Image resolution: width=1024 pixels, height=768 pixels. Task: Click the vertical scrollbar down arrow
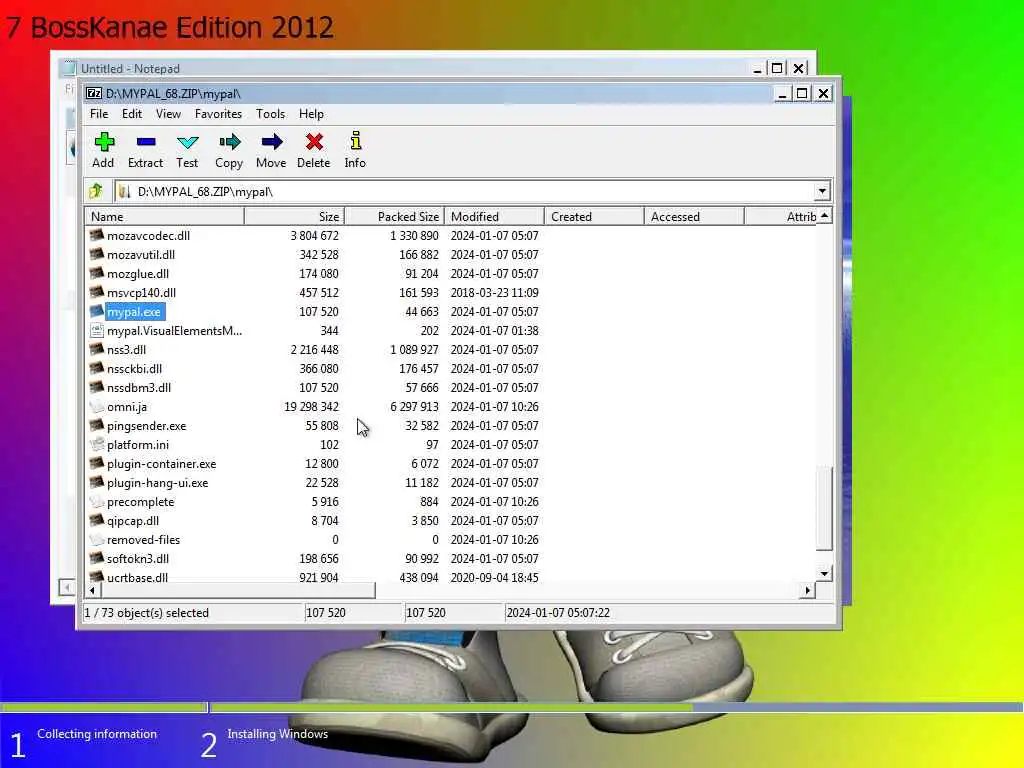[x=825, y=573]
